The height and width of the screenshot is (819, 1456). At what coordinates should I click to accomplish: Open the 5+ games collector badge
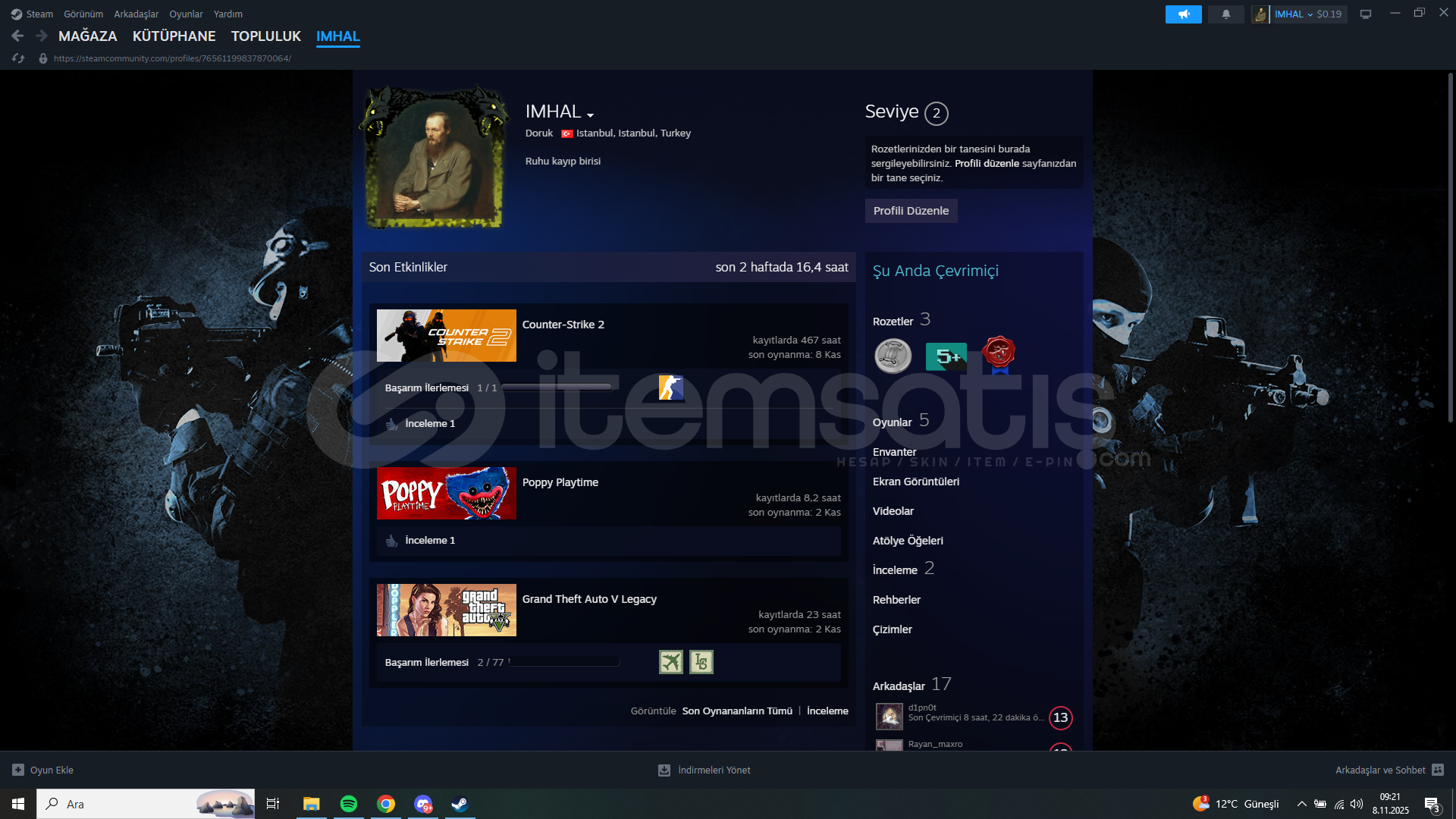[946, 356]
